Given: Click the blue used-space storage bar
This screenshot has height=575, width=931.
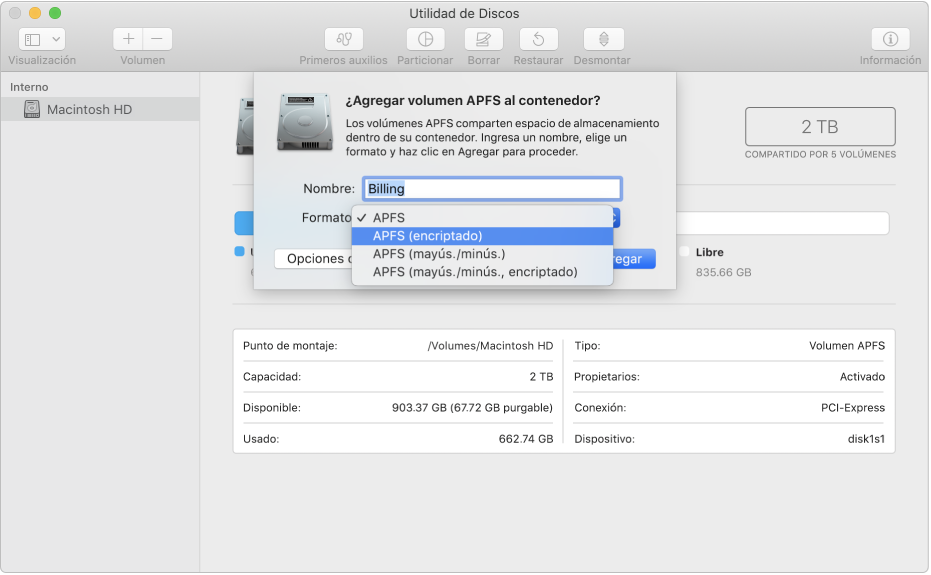Looking at the screenshot, I should pyautogui.click(x=244, y=223).
